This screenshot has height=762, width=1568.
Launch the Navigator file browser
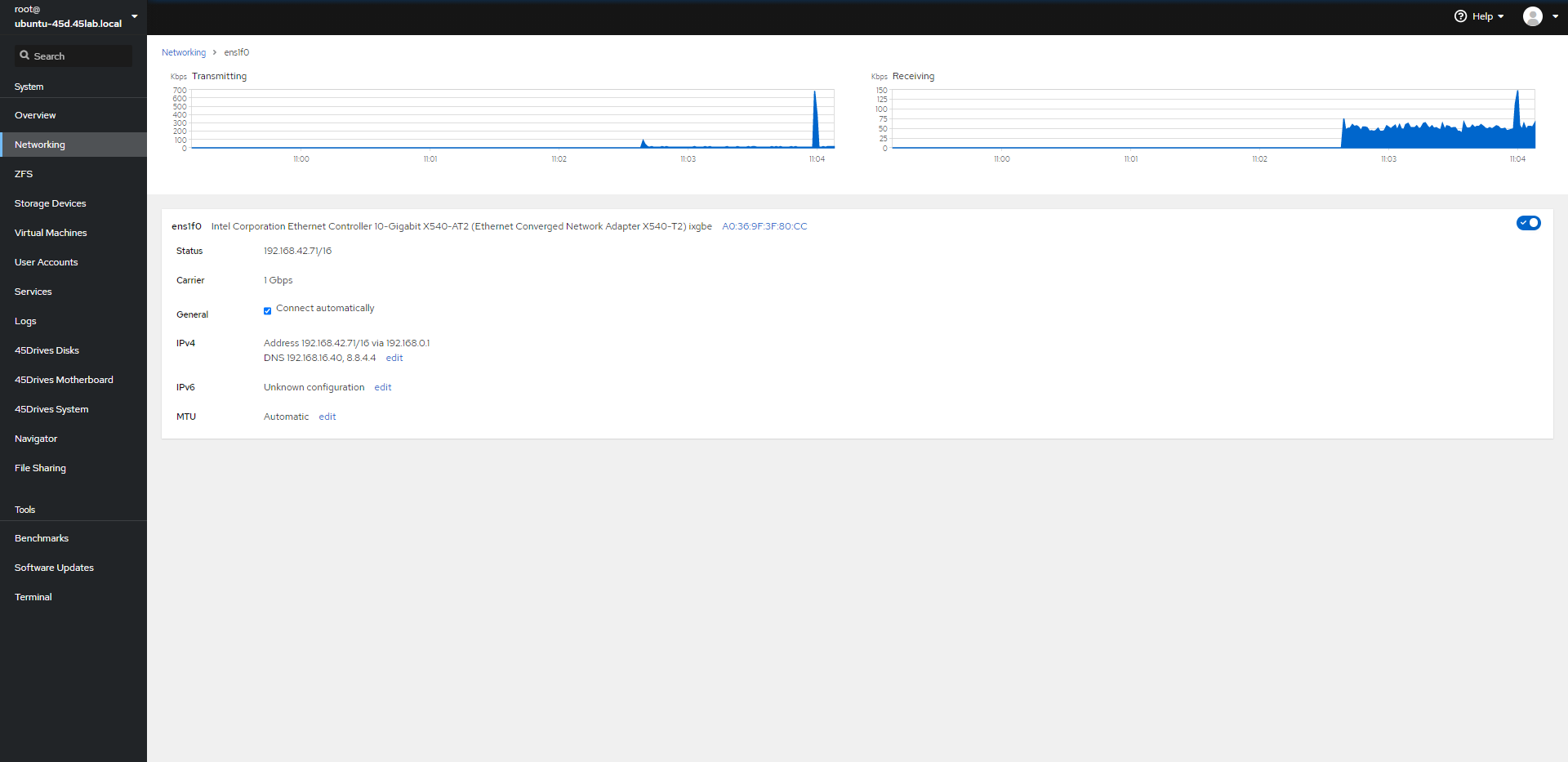click(x=73, y=439)
